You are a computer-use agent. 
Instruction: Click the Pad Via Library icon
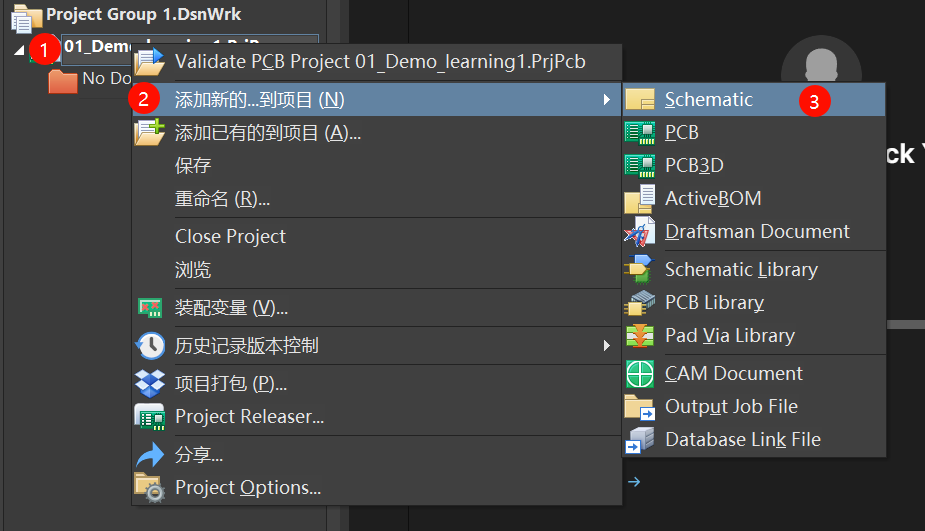pyautogui.click(x=639, y=336)
